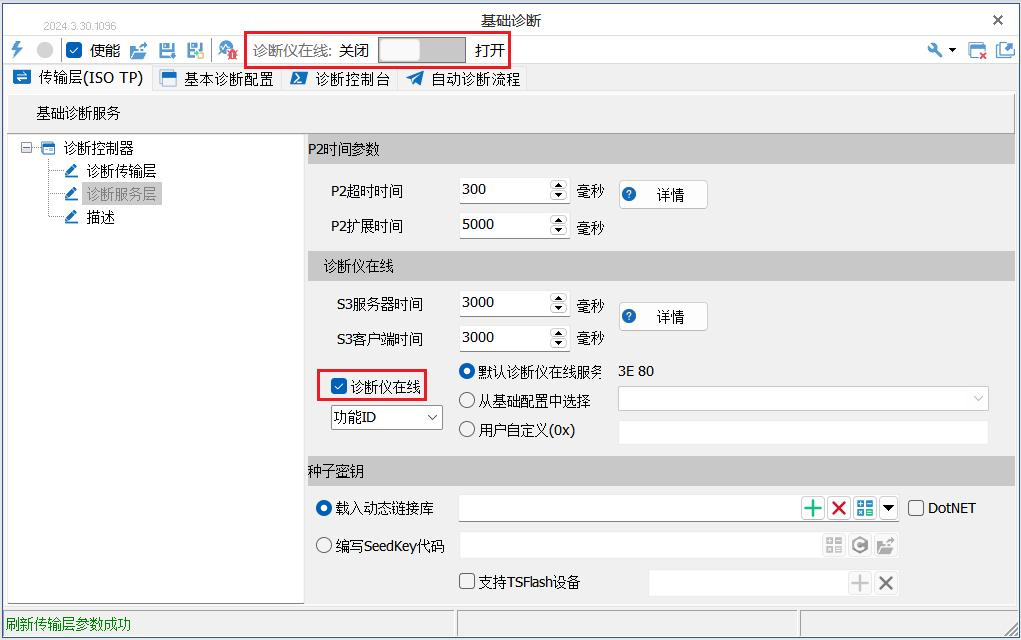Select 载入动态链接库 radio button
Viewport: 1021px width, 640px height.
(324, 508)
